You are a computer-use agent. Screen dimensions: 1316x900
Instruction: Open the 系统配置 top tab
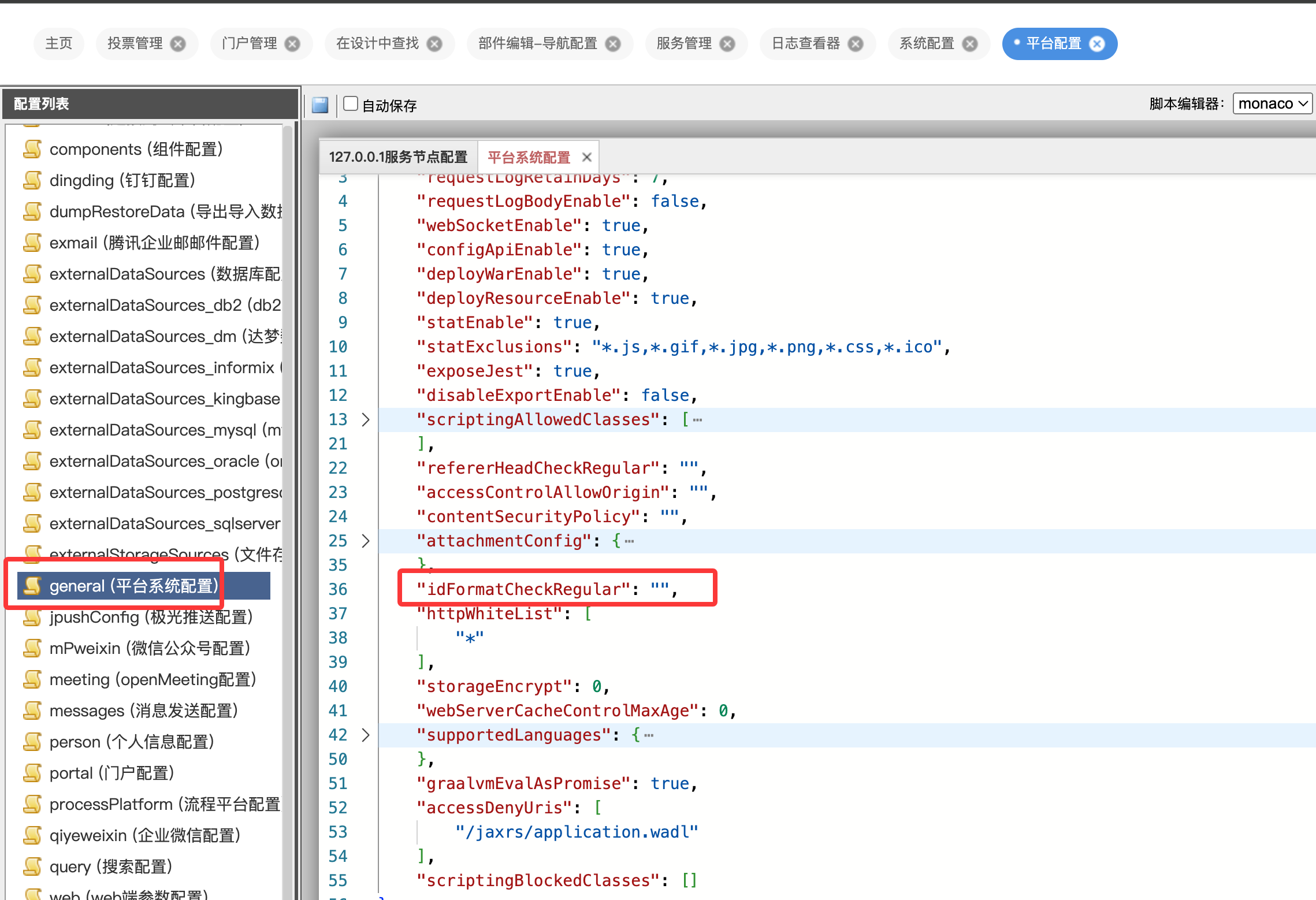coord(927,44)
